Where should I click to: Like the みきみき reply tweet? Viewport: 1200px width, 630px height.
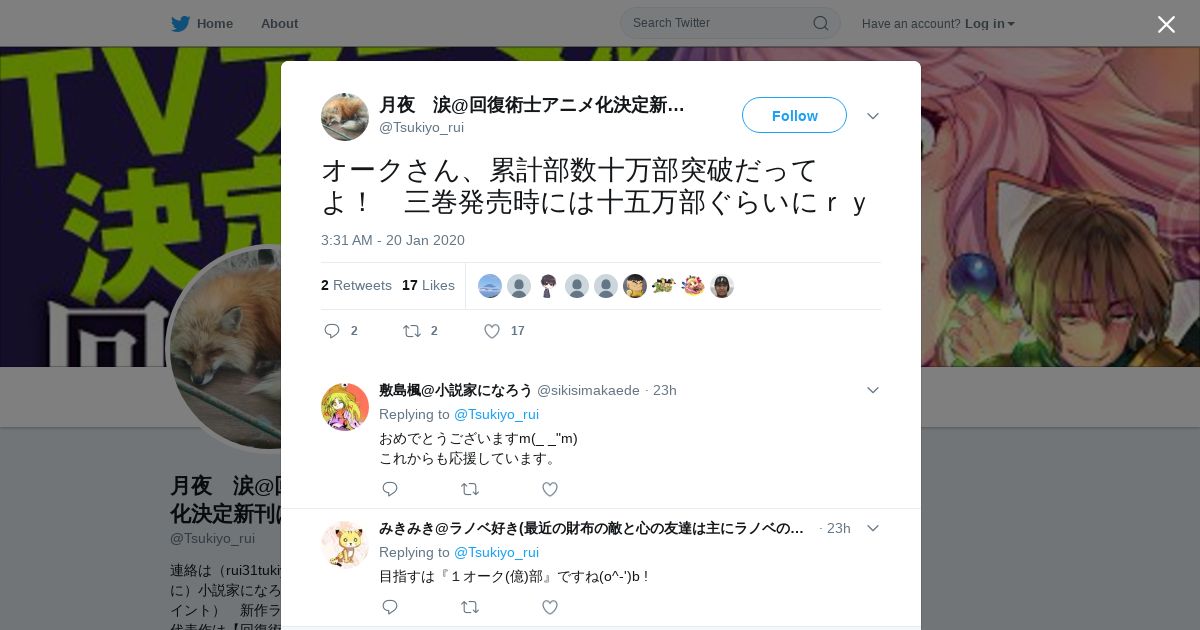click(549, 607)
